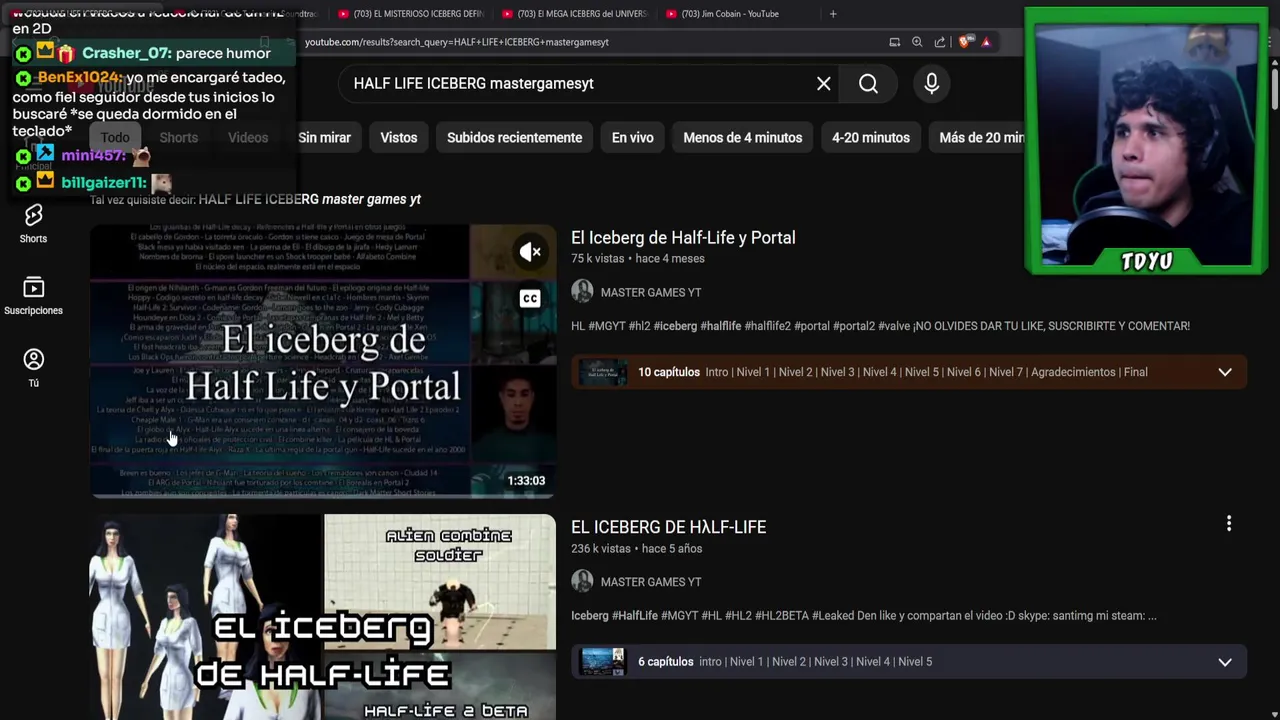Click the Brave shields lion icon

point(964,42)
